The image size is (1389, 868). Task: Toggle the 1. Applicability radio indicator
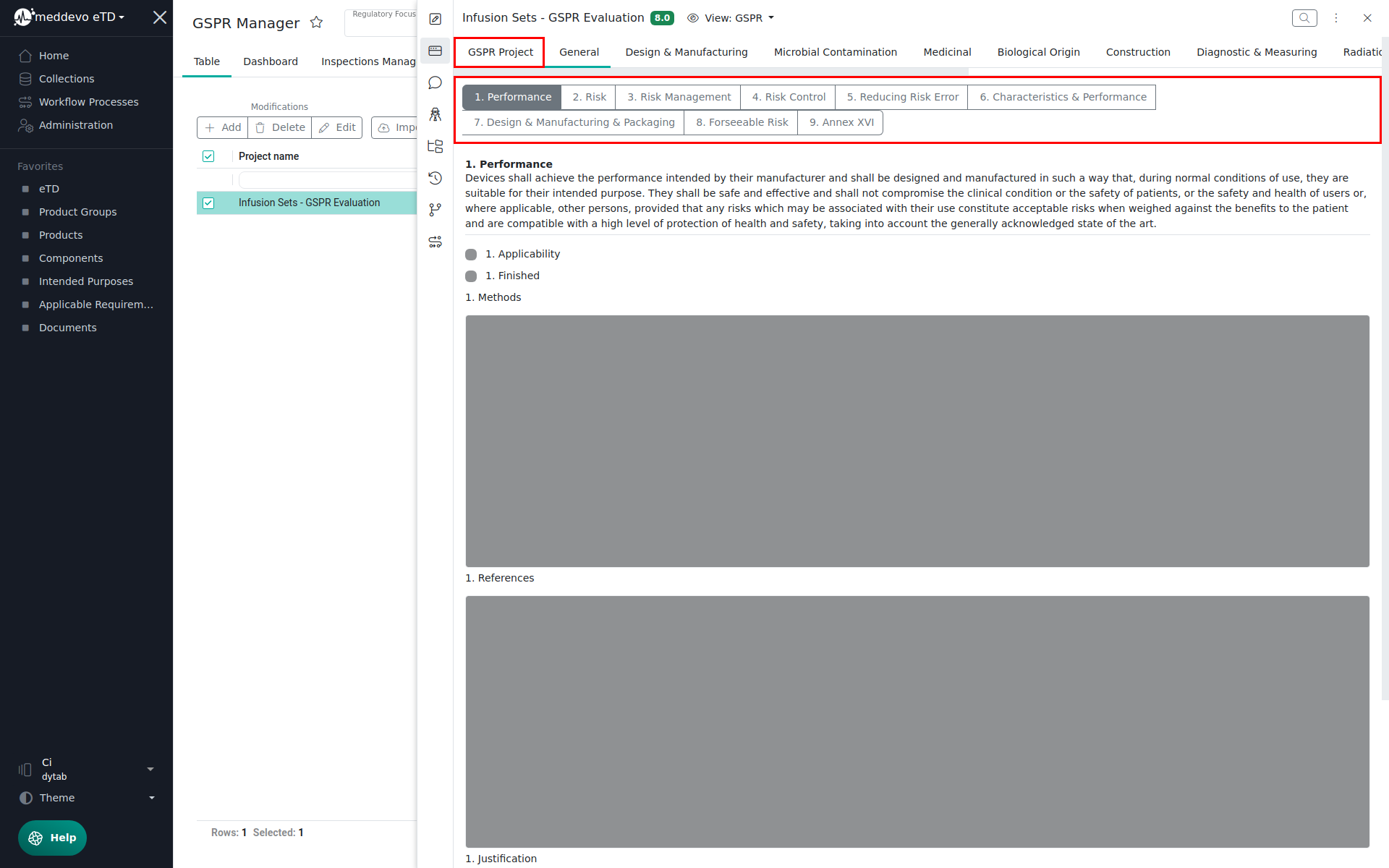pyautogui.click(x=471, y=255)
